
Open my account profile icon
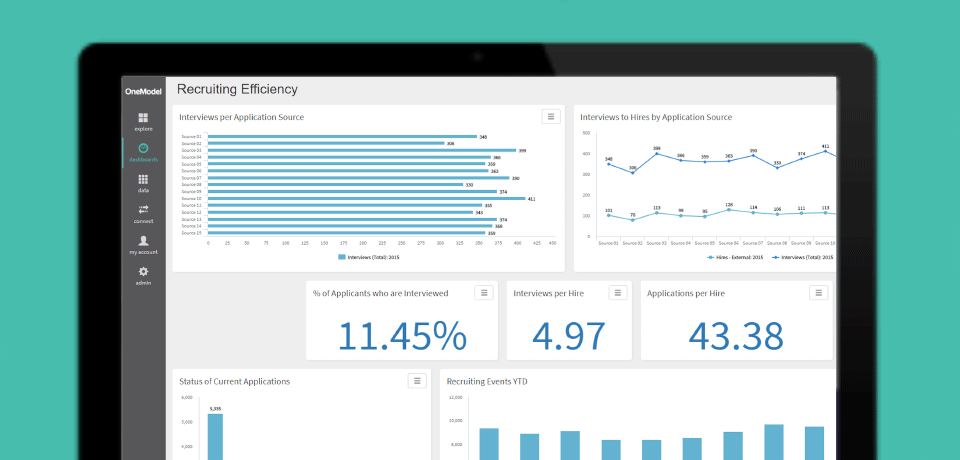pos(143,244)
